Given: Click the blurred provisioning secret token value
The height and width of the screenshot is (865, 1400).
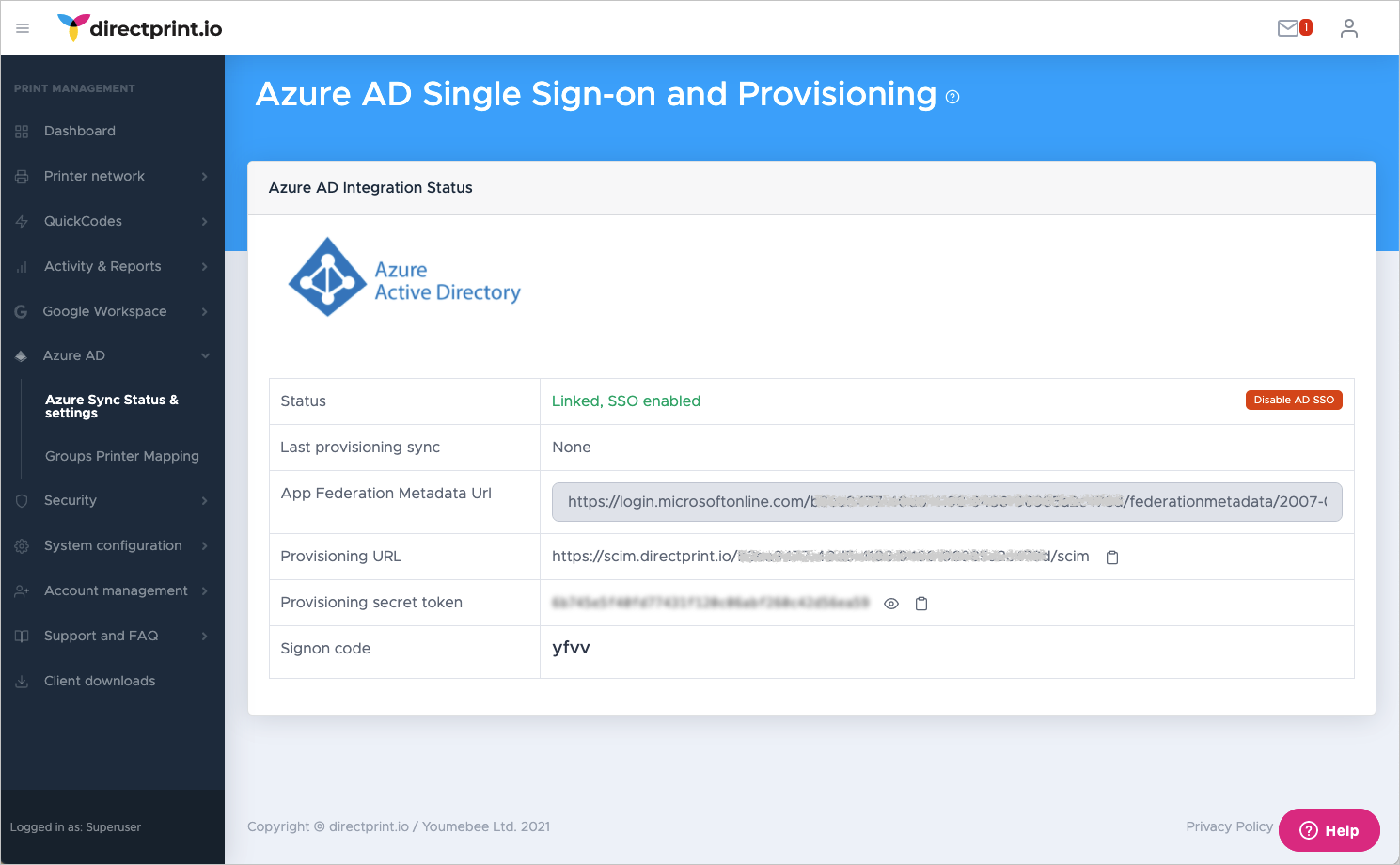Looking at the screenshot, I should click(x=711, y=603).
